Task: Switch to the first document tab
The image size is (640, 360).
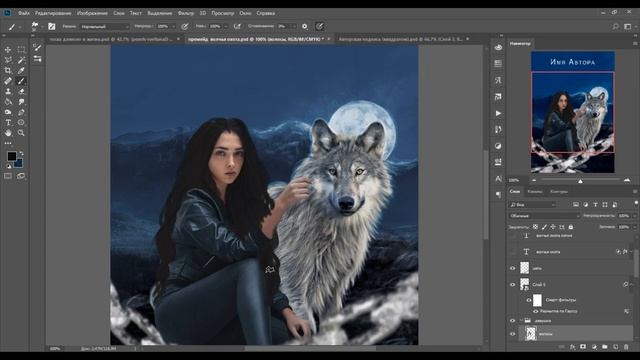Action: tap(113, 39)
